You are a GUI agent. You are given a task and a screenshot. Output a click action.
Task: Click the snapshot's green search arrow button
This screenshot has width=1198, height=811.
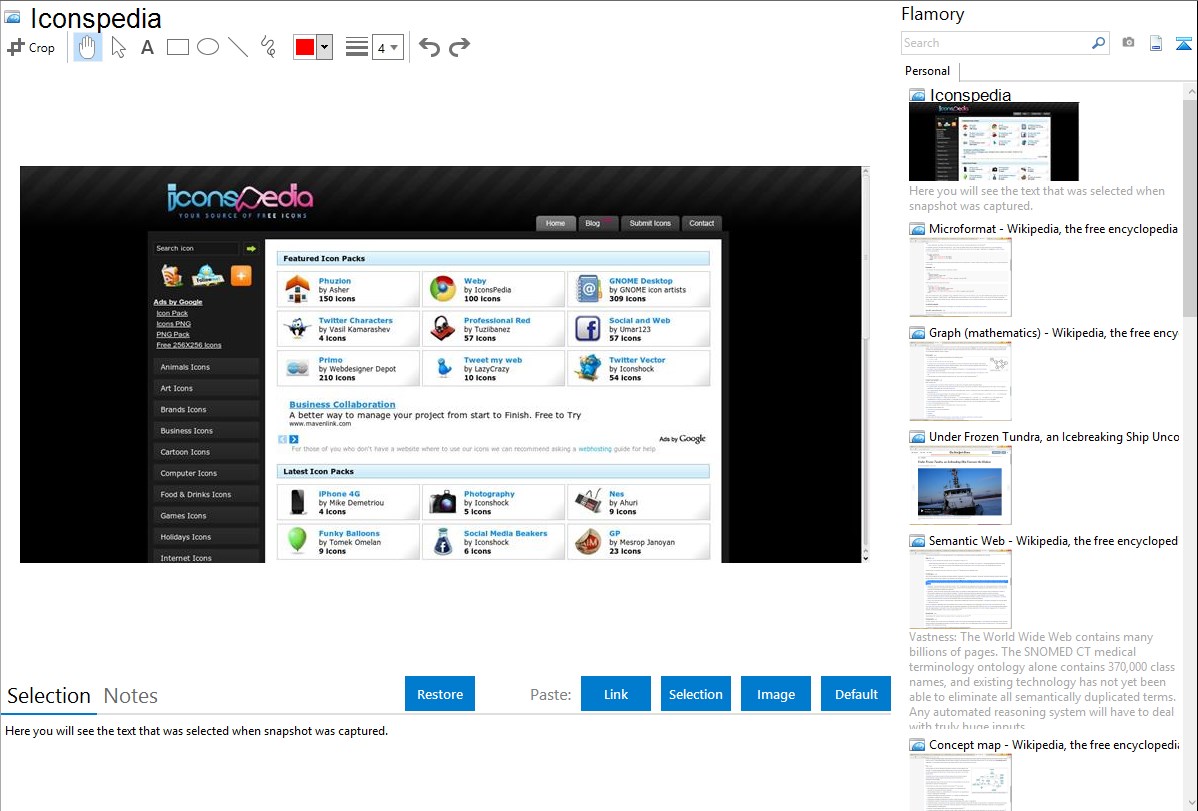pyautogui.click(x=251, y=248)
